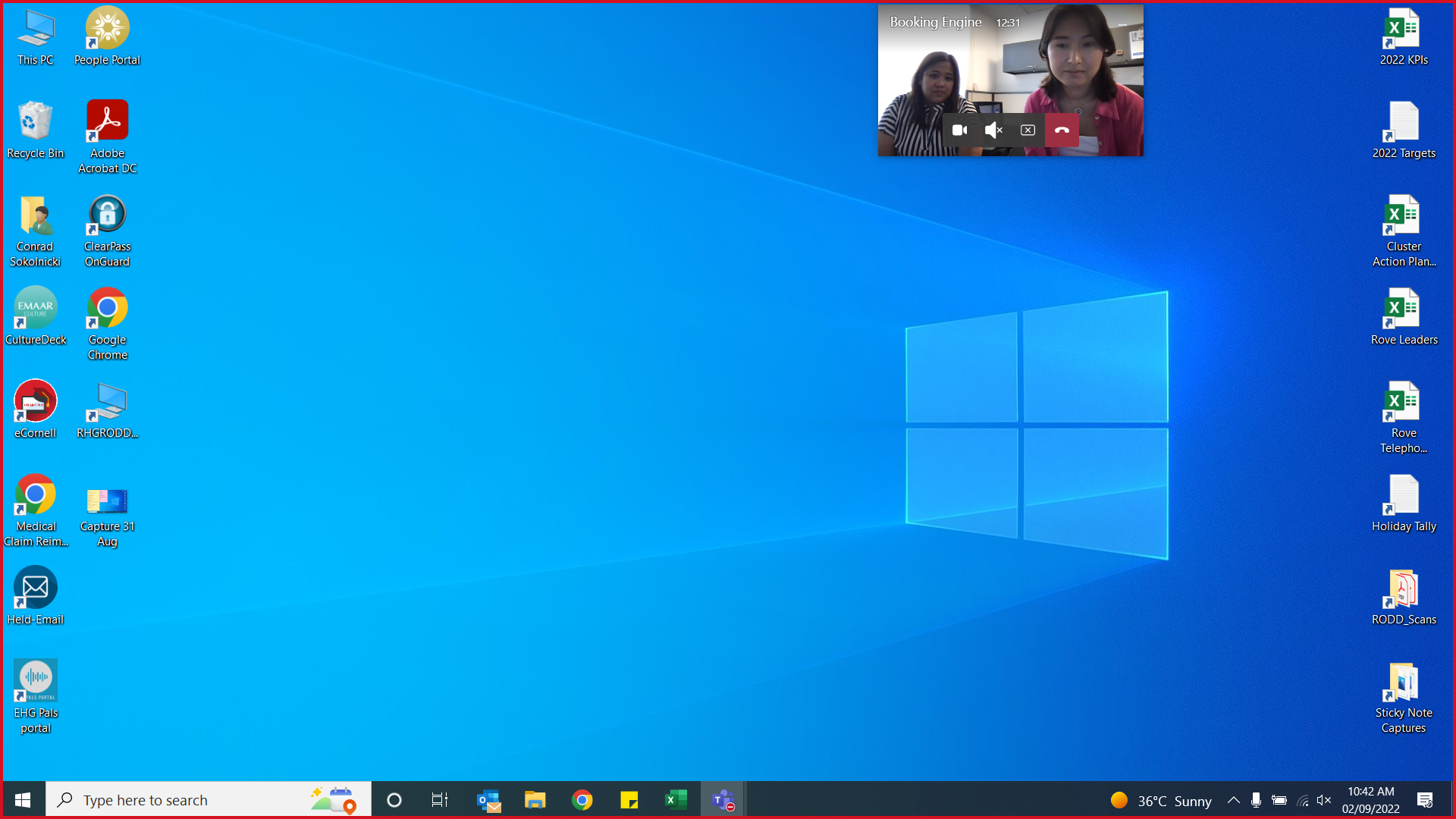Click the Type here to search box

pyautogui.click(x=209, y=800)
